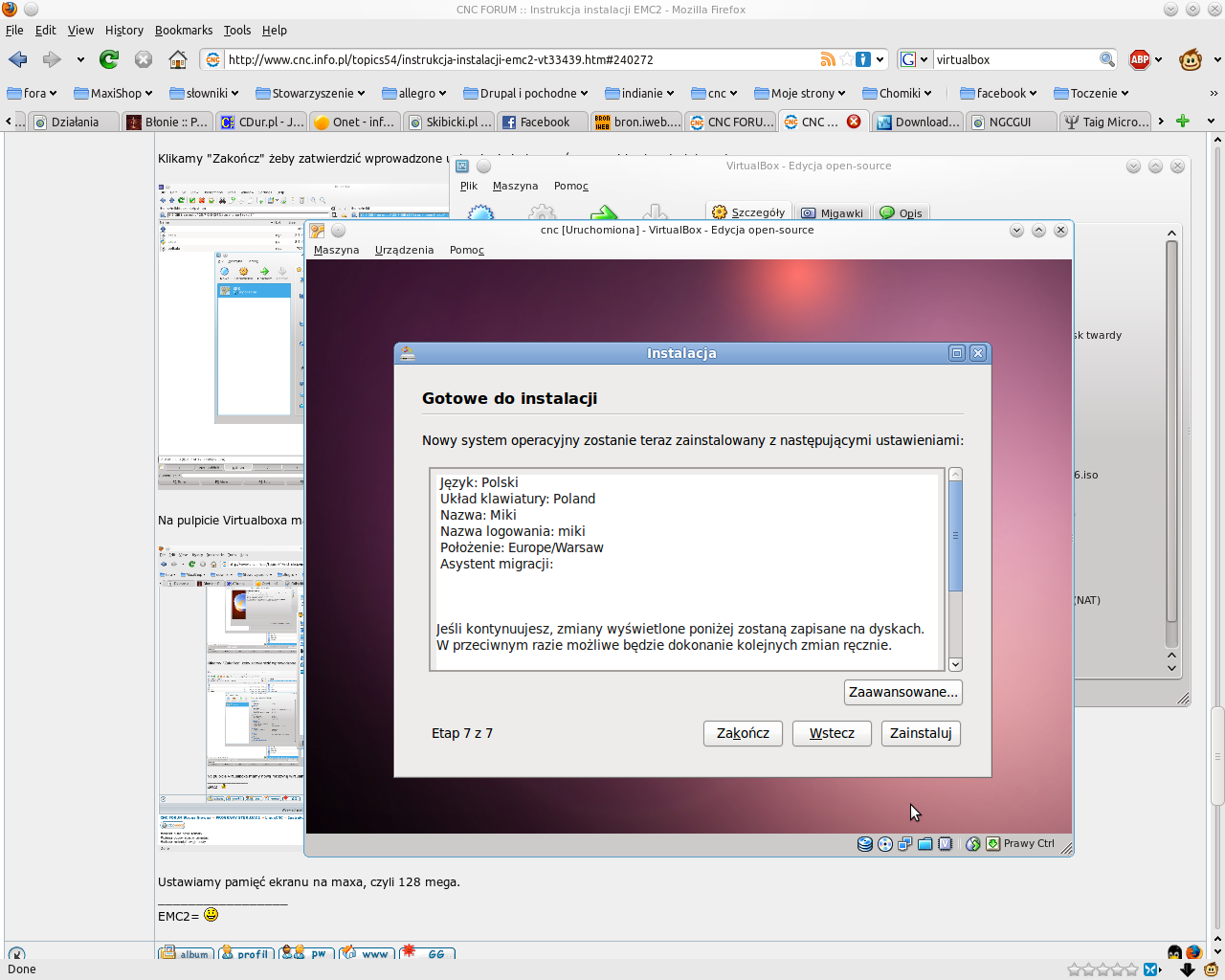Click the virtualization V chip indicator
Image resolution: width=1225 pixels, height=980 pixels.
(x=945, y=843)
